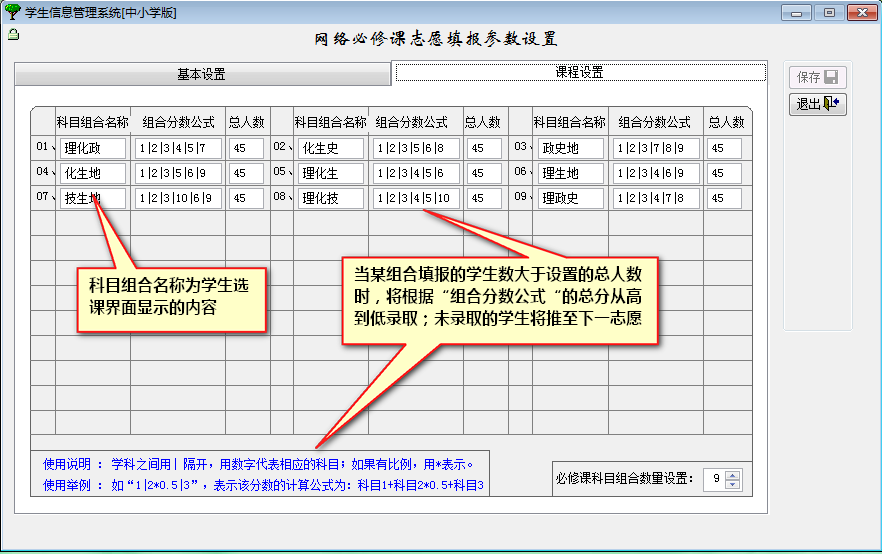Viewport: 882px width, 554px height.
Task: Maximize the 学生信息管理系统 window
Action: 829,12
